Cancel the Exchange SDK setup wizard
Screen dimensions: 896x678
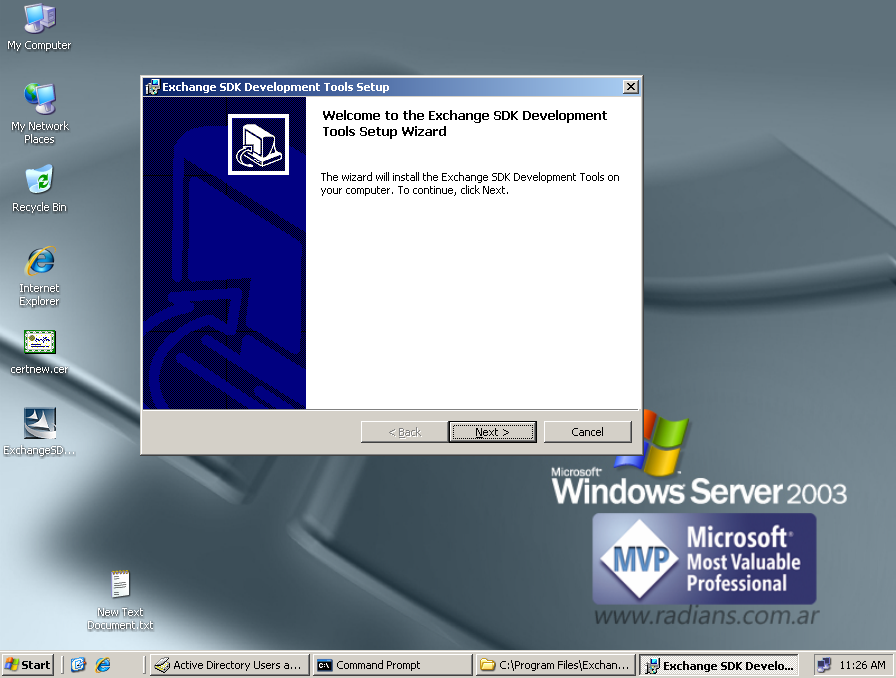tap(587, 432)
